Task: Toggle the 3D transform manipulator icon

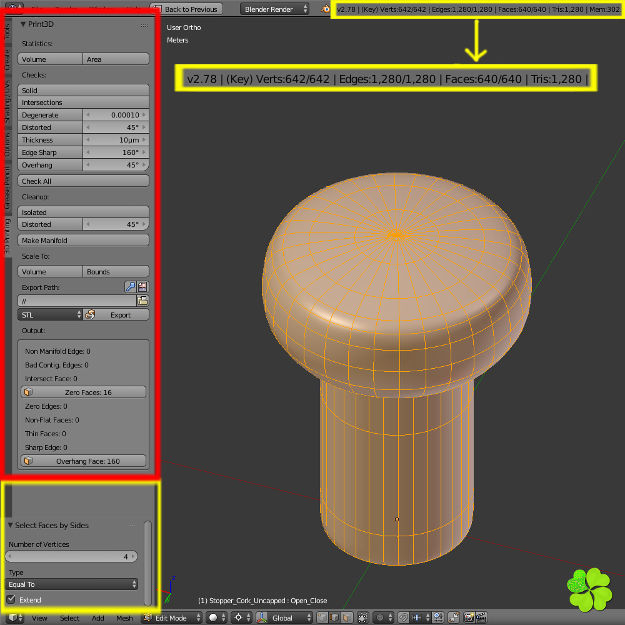Action: click(262, 618)
